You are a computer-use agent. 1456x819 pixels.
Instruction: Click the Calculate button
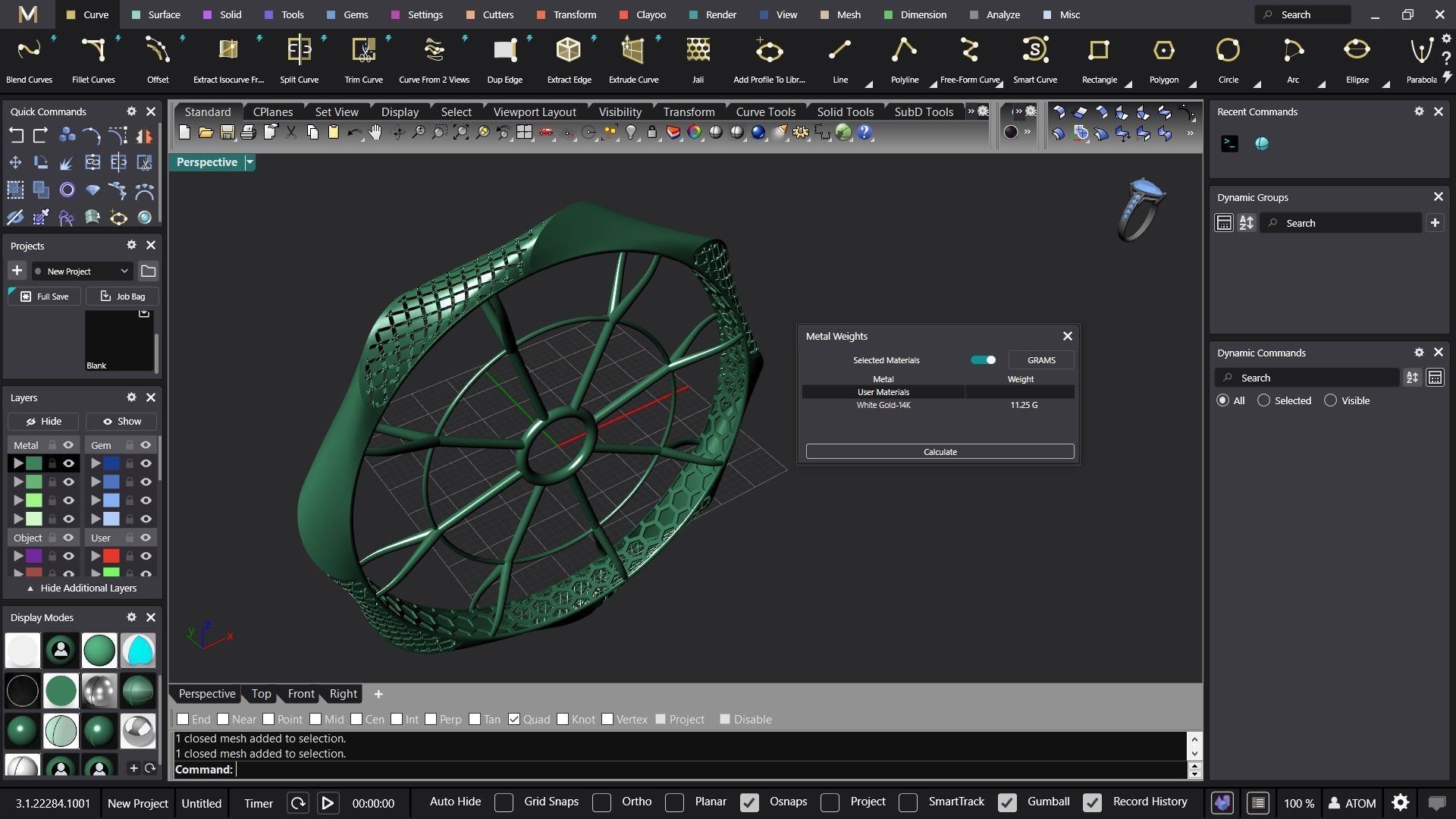[940, 452]
